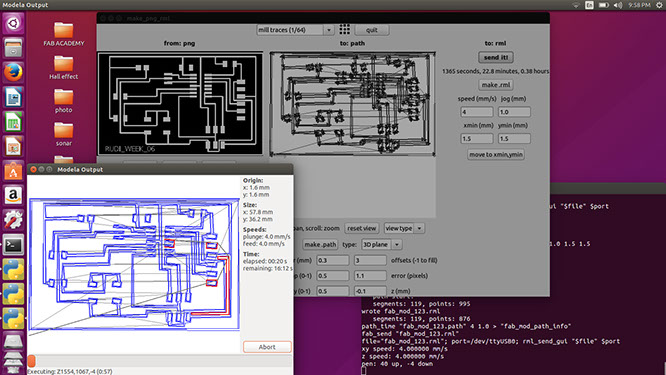Screen dimensions: 666x375
Task: Open System Settings from the launcher
Action: coord(13,220)
